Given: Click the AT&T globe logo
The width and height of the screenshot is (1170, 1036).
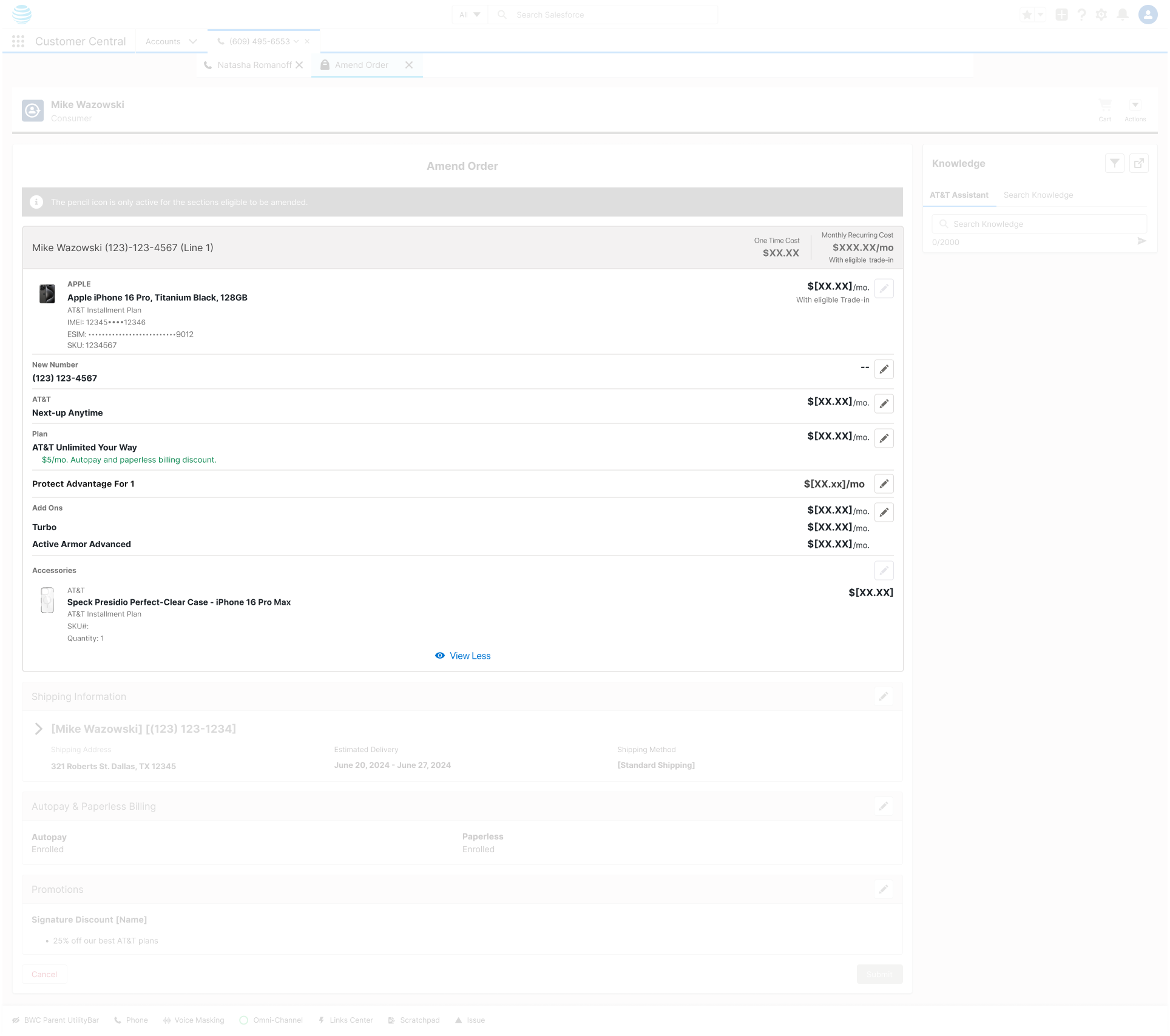Looking at the screenshot, I should point(22,14).
